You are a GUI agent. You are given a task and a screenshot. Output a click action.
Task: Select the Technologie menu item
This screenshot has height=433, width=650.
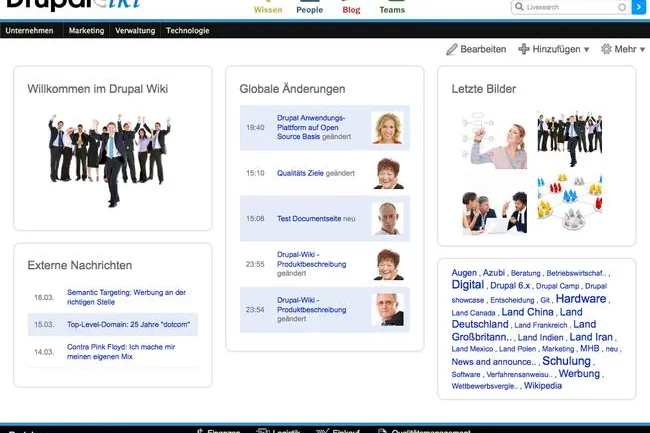(x=187, y=30)
